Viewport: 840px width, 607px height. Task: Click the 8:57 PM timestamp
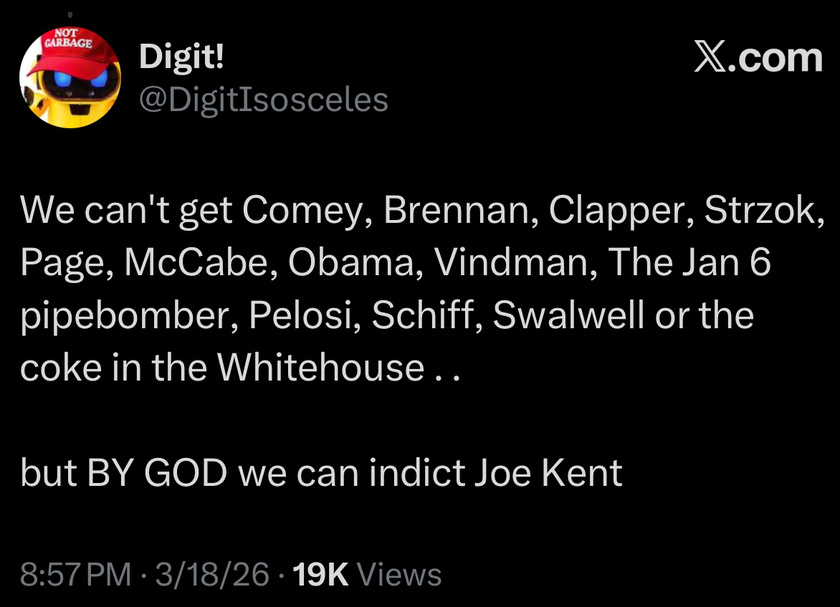pyautogui.click(x=76, y=574)
